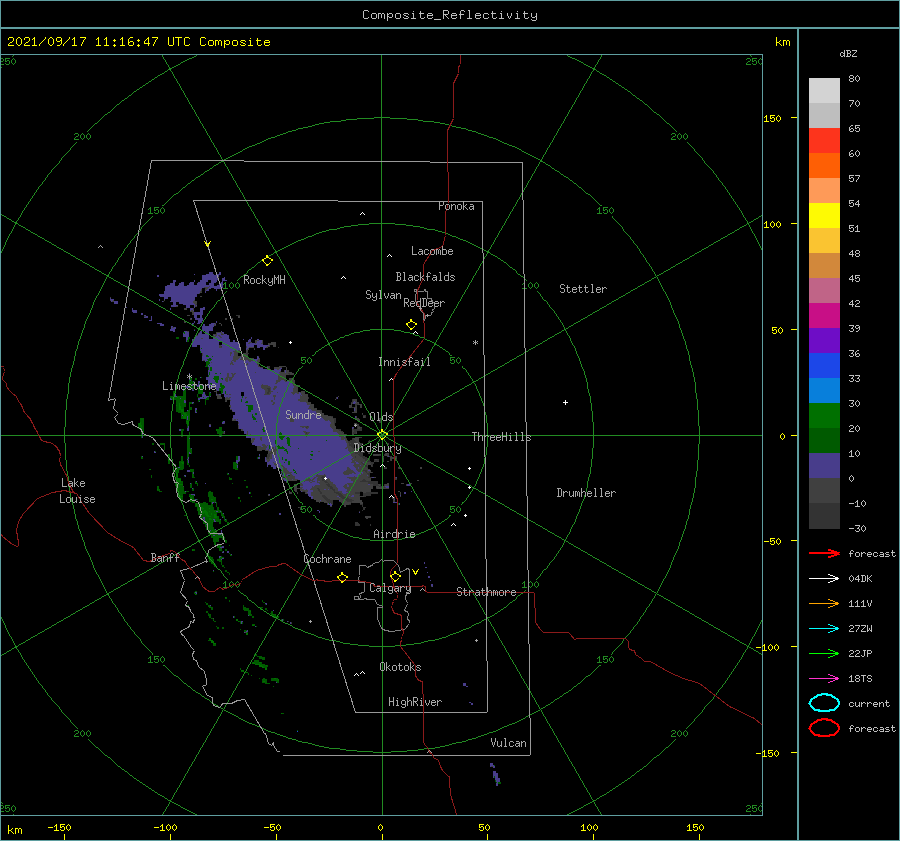Click the white plus marker north of Drumheller
The width and height of the screenshot is (900, 841).
(565, 402)
